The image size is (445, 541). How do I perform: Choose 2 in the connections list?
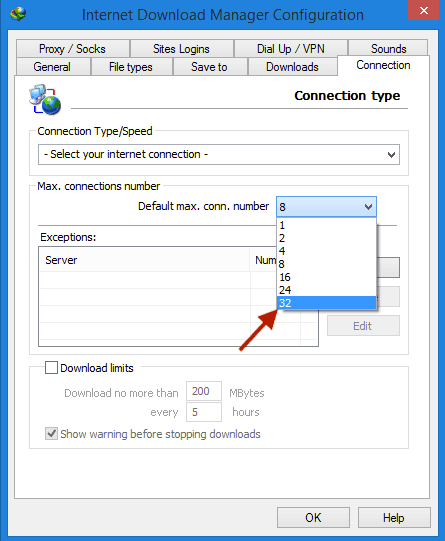click(326, 238)
